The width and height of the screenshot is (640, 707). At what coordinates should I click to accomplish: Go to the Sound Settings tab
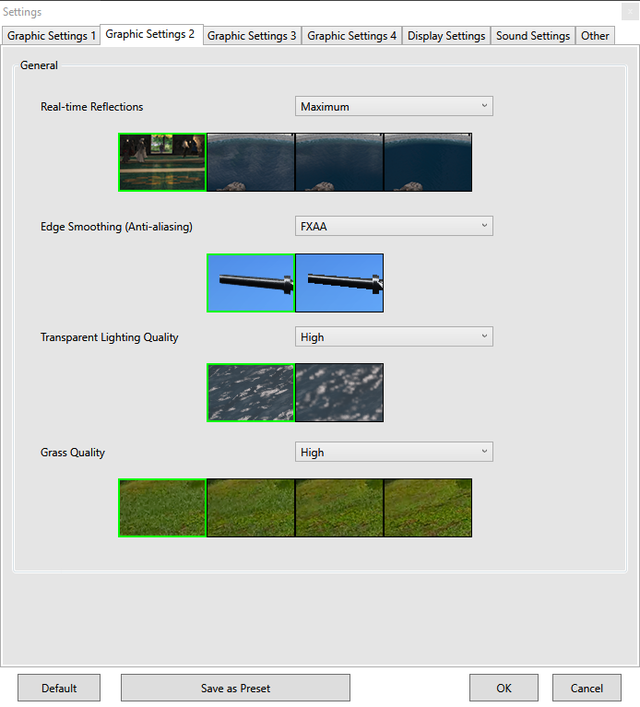[x=533, y=36]
